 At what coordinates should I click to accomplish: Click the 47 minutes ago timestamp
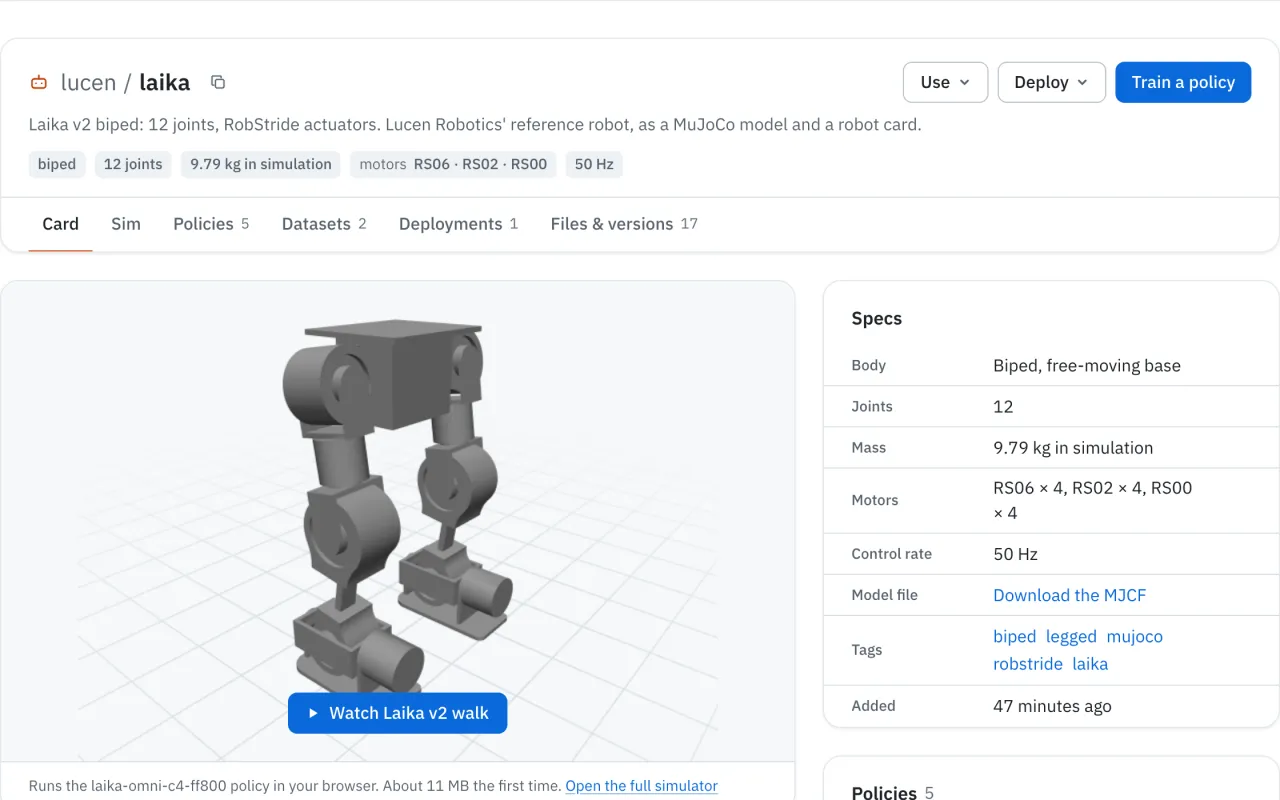coord(1052,706)
